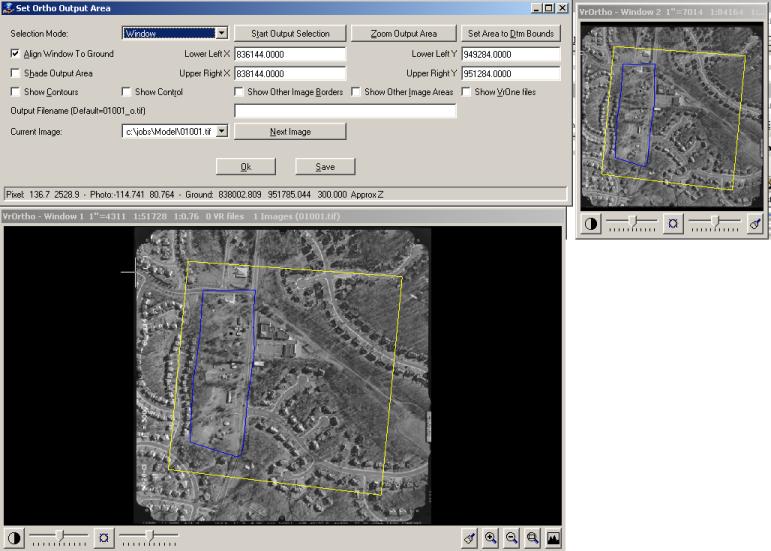Click the brightness slider in Window 2

[714, 224]
